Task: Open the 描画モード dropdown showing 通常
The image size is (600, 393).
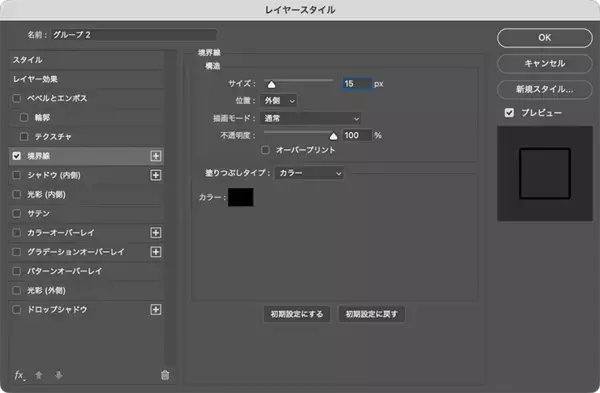Action: pos(310,119)
